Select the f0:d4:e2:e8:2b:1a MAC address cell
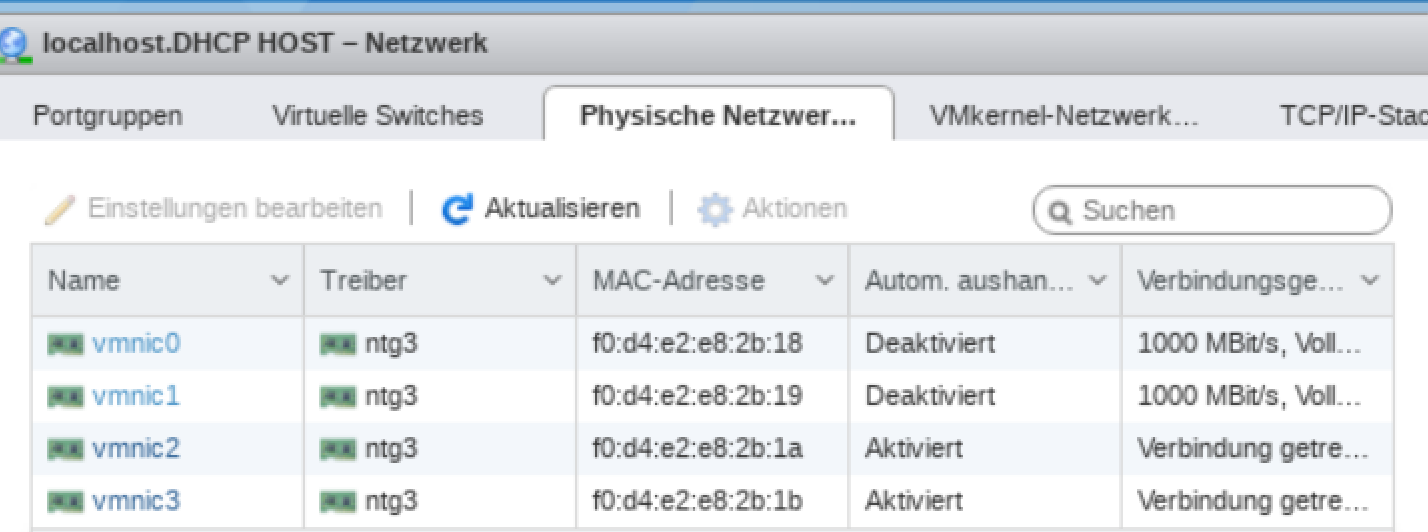 [697, 448]
